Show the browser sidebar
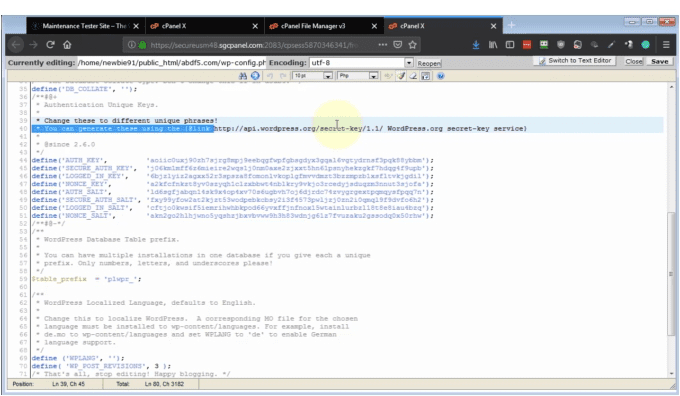 (x=510, y=45)
